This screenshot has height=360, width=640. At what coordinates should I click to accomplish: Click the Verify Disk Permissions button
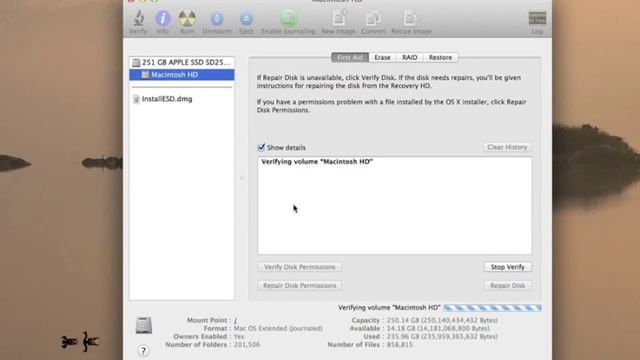point(300,267)
